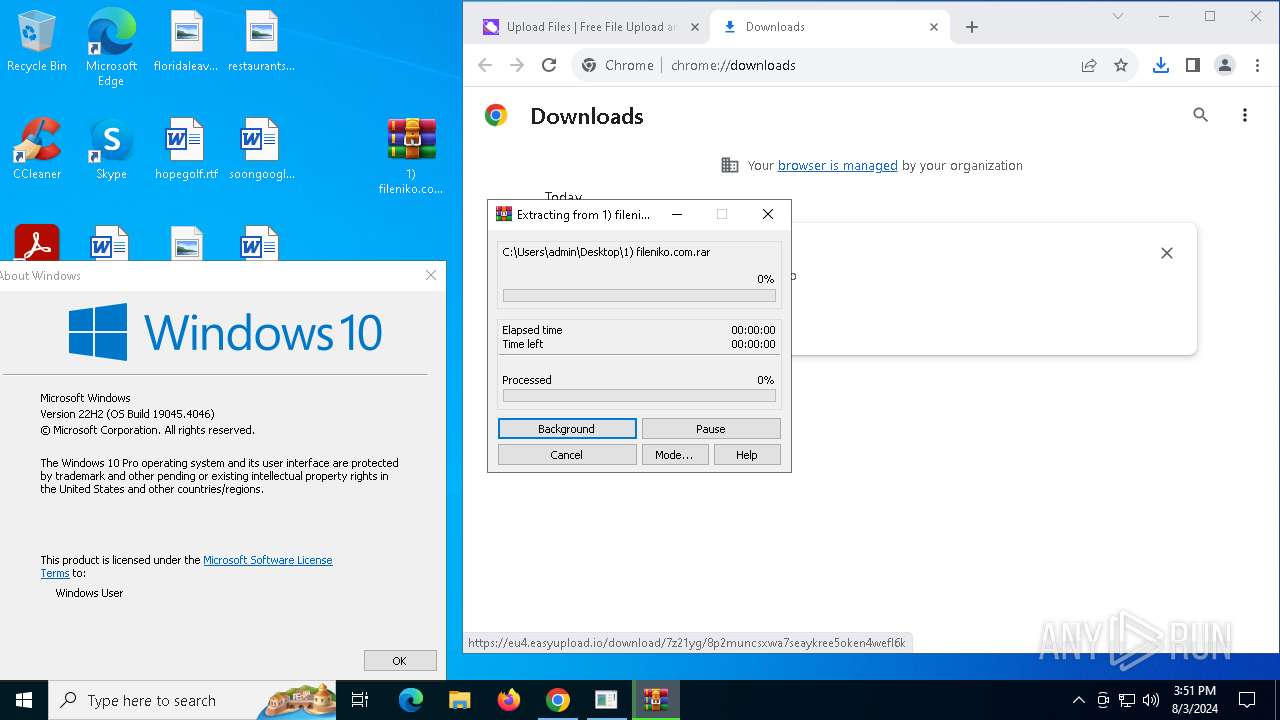Open Downloads page more actions menu
Viewport: 1280px width, 720px height.
[x=1245, y=115]
